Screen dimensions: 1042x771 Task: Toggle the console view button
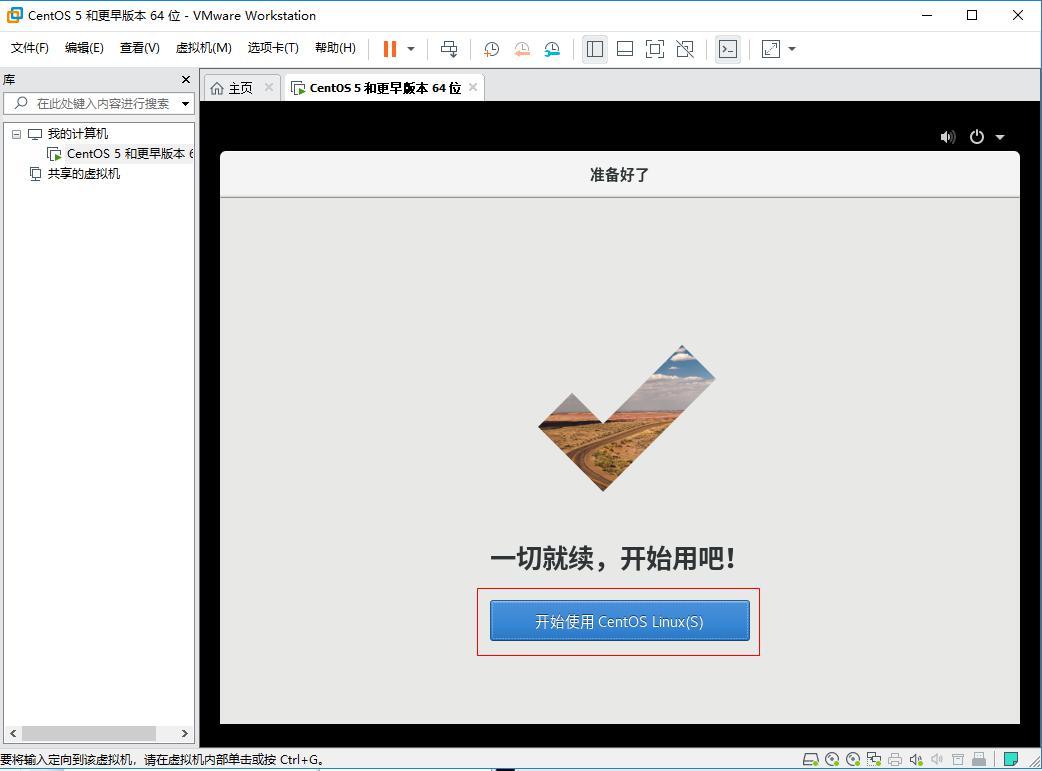coord(728,48)
